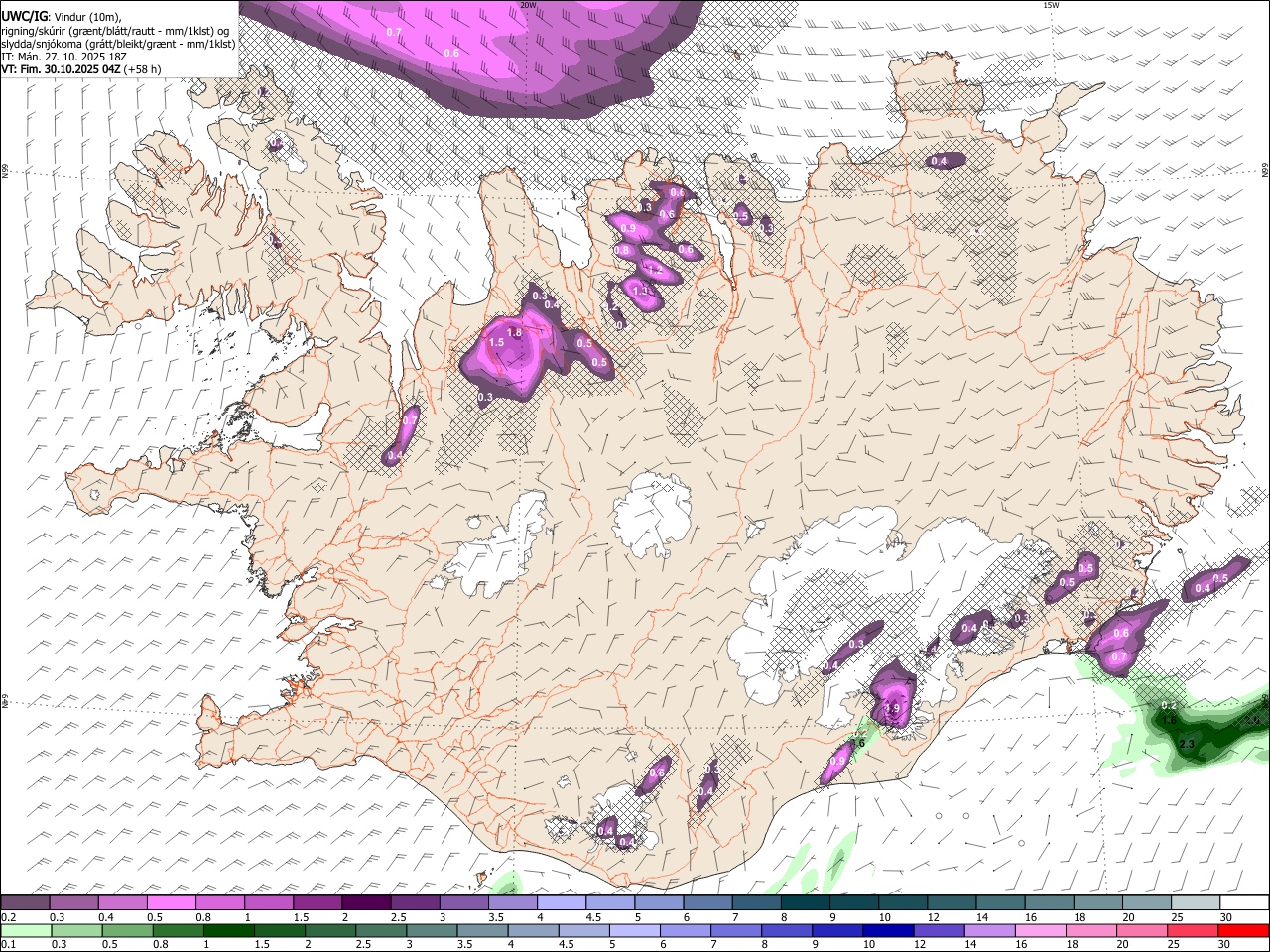Image resolution: width=1270 pixels, height=952 pixels.
Task: Click the snow legend swatch labeled 12
Action: click(951, 903)
